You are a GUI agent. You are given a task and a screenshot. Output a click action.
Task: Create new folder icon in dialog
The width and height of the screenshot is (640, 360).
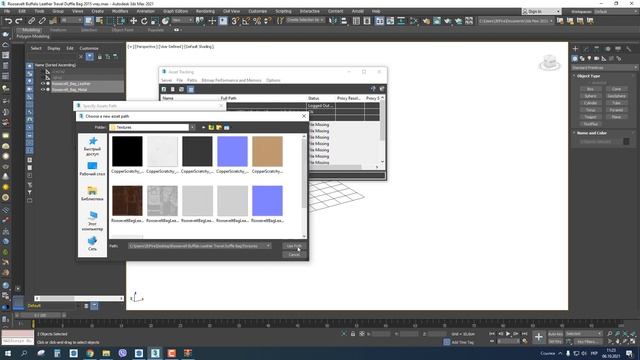coord(219,127)
